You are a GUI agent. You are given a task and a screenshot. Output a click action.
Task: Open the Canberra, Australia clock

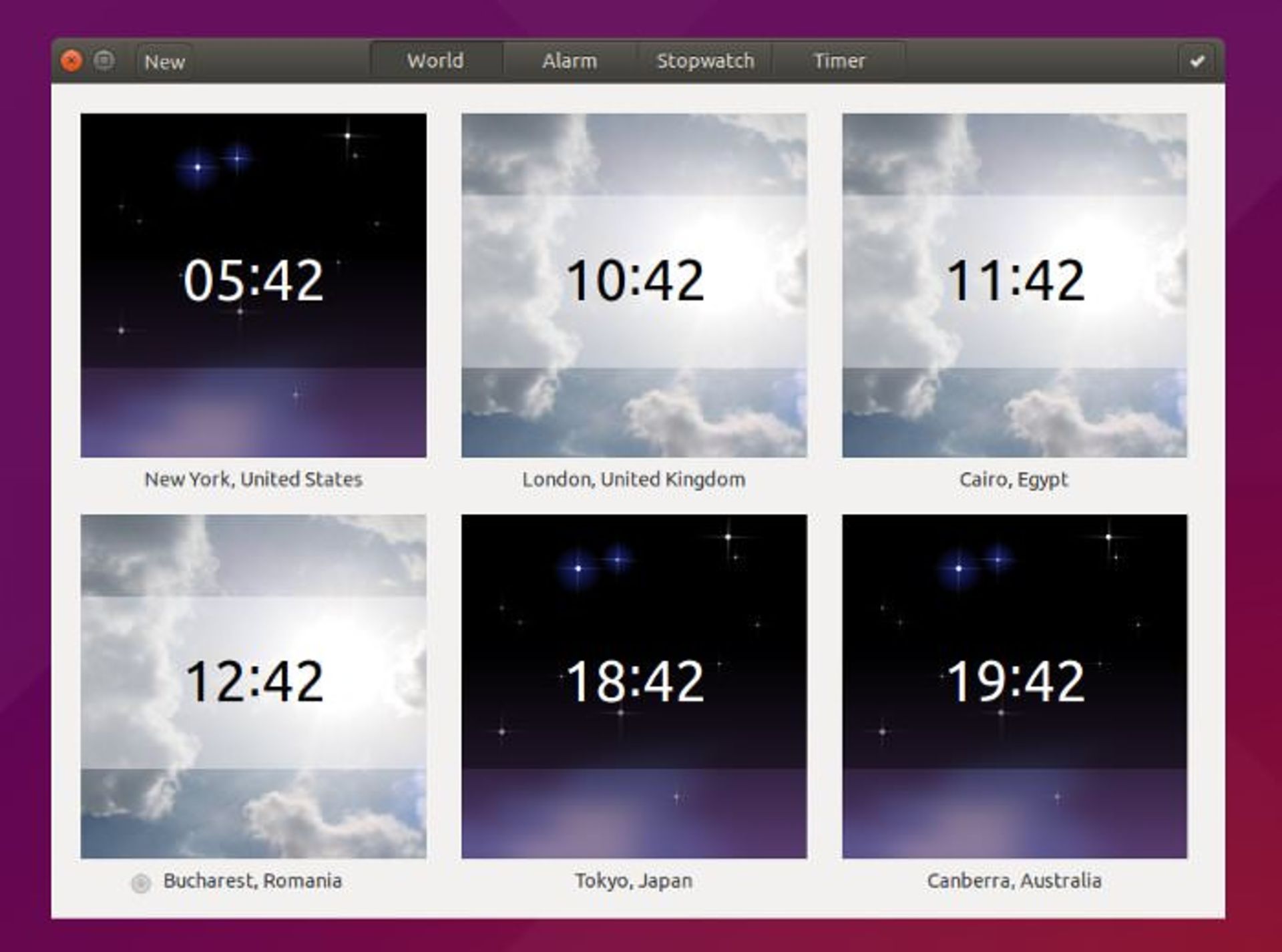[x=1015, y=681]
